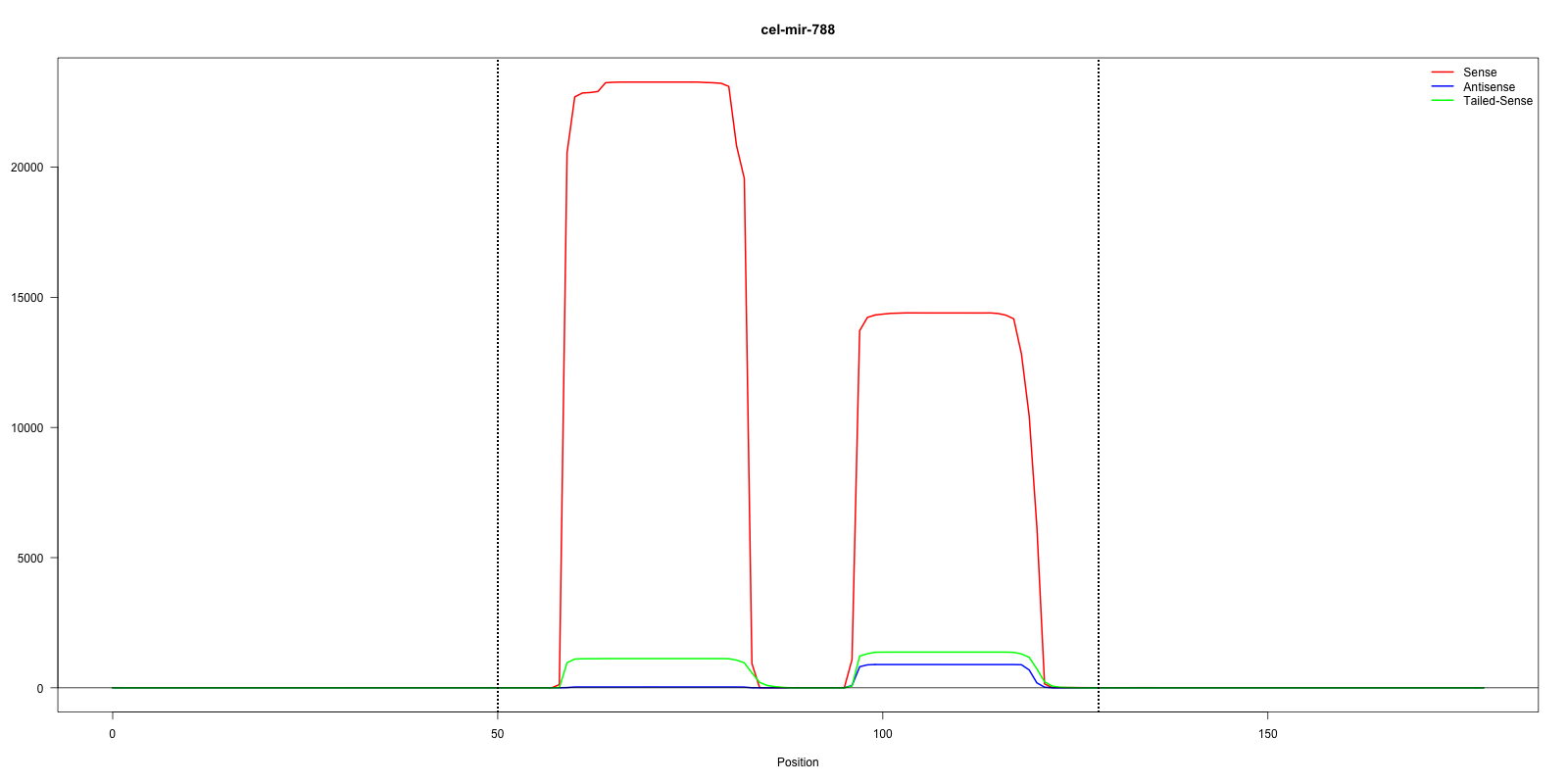The width and height of the screenshot is (1568, 784).
Task: Click the plateau of the shorter red peak
Action: point(941,313)
